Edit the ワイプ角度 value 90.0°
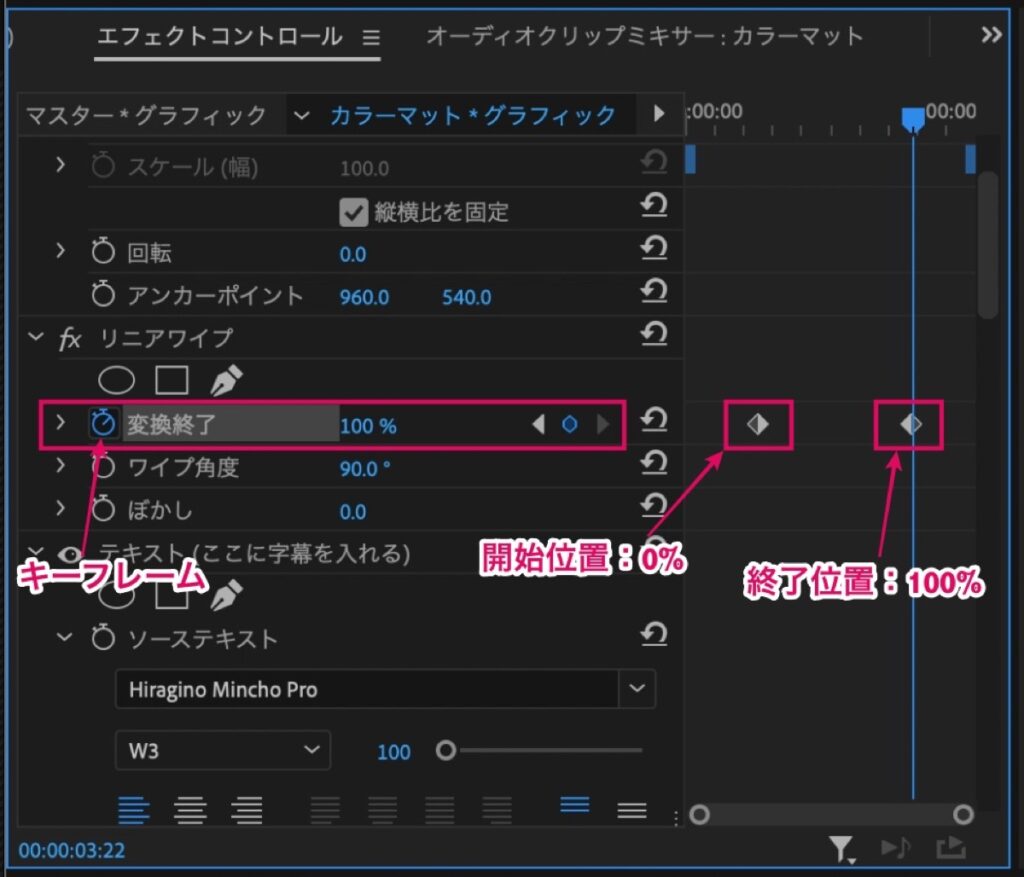This screenshot has width=1024, height=877. click(364, 470)
